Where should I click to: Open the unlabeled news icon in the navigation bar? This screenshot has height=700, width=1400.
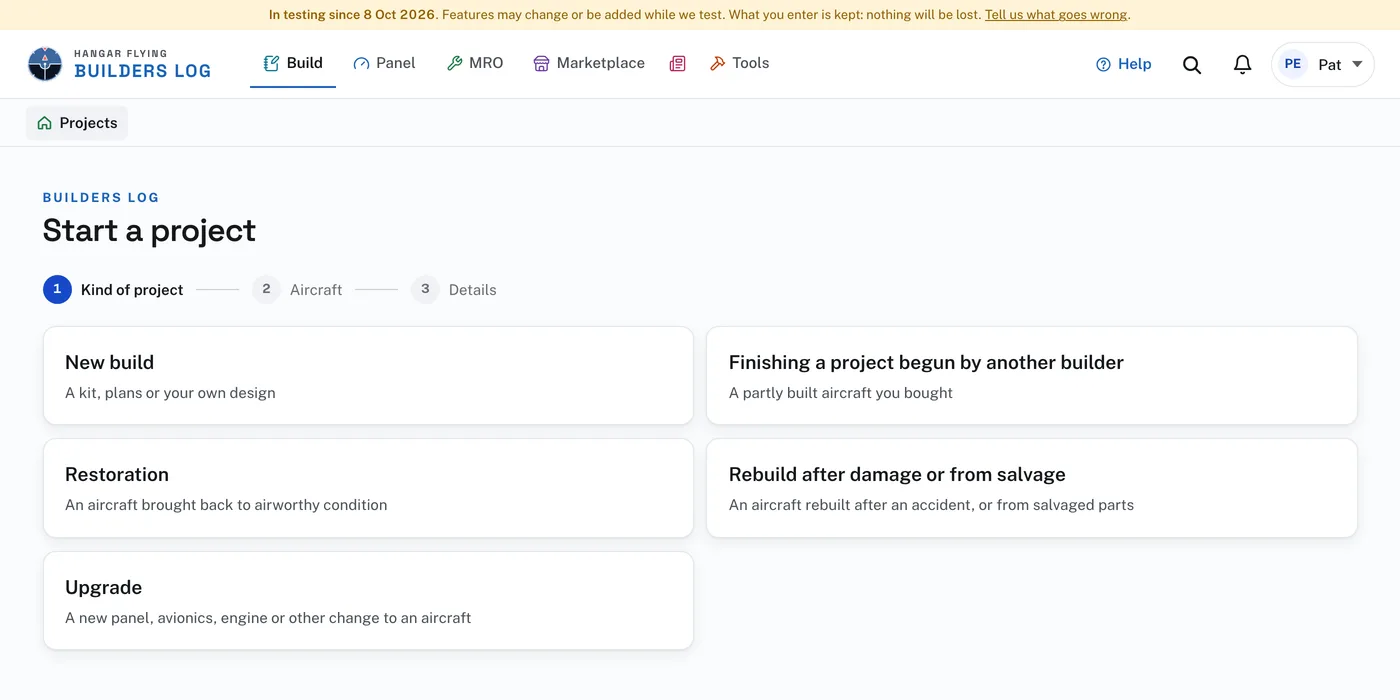click(678, 64)
